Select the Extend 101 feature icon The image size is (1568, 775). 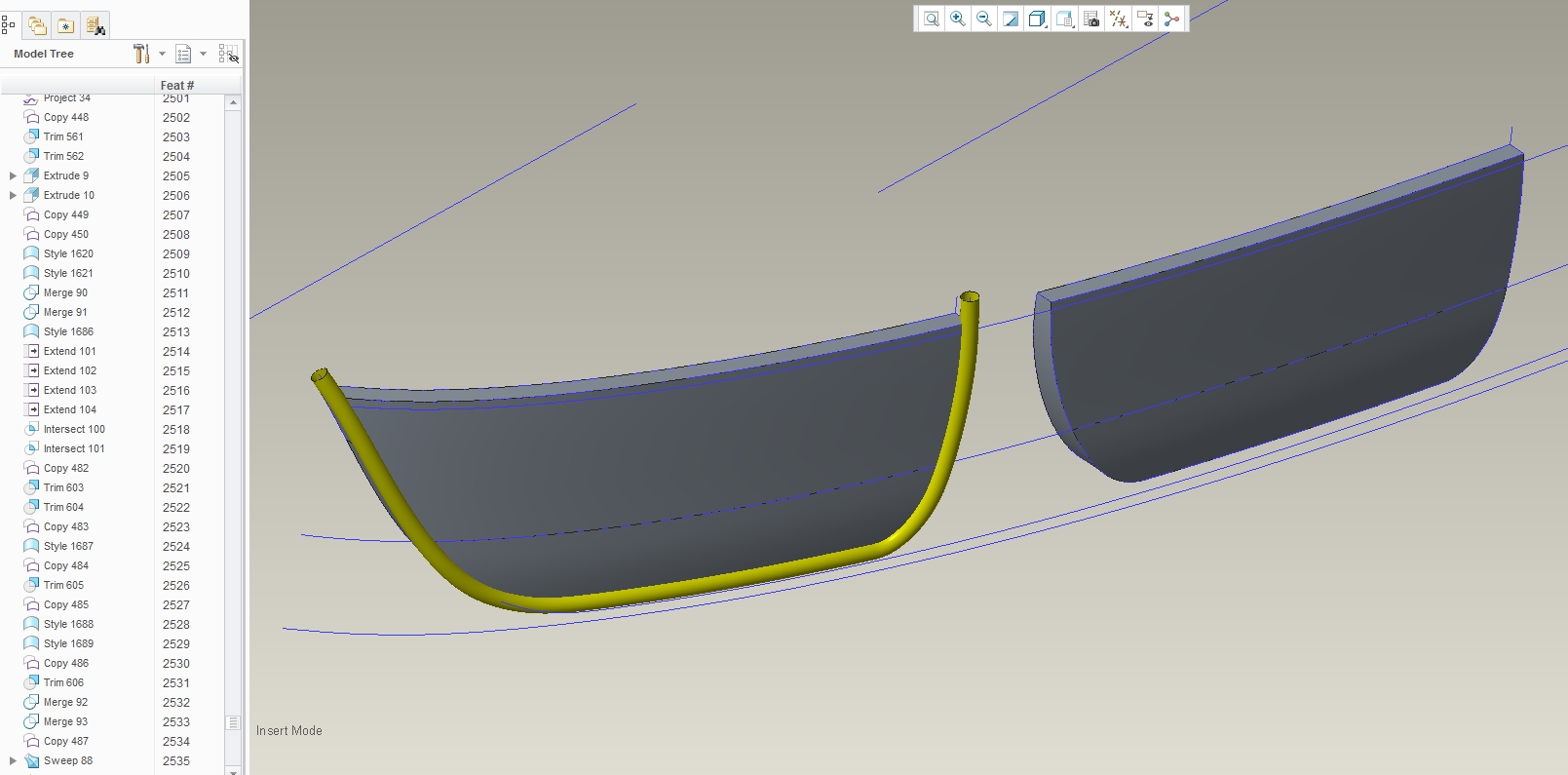[x=31, y=351]
